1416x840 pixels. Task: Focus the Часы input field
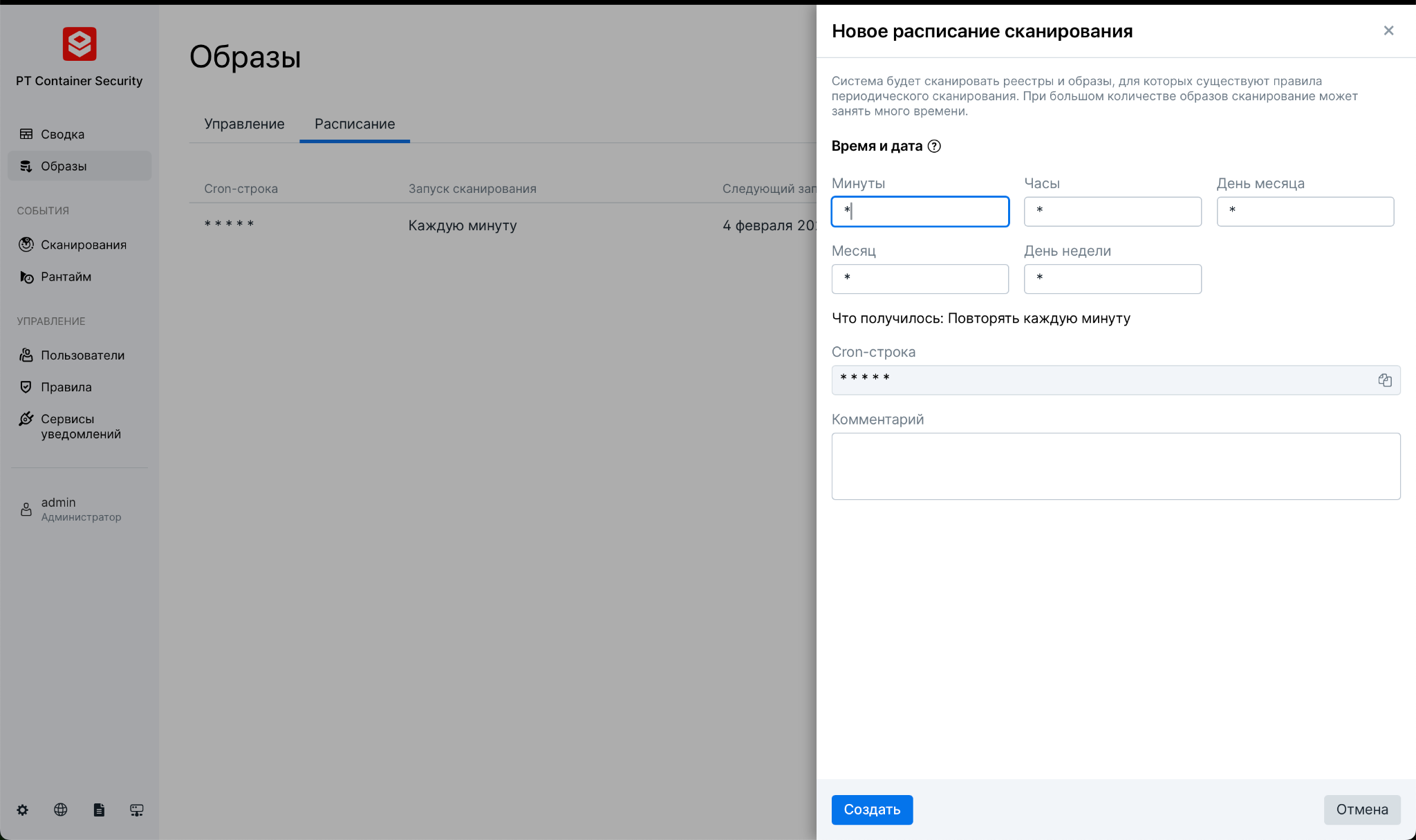pyautogui.click(x=1112, y=212)
